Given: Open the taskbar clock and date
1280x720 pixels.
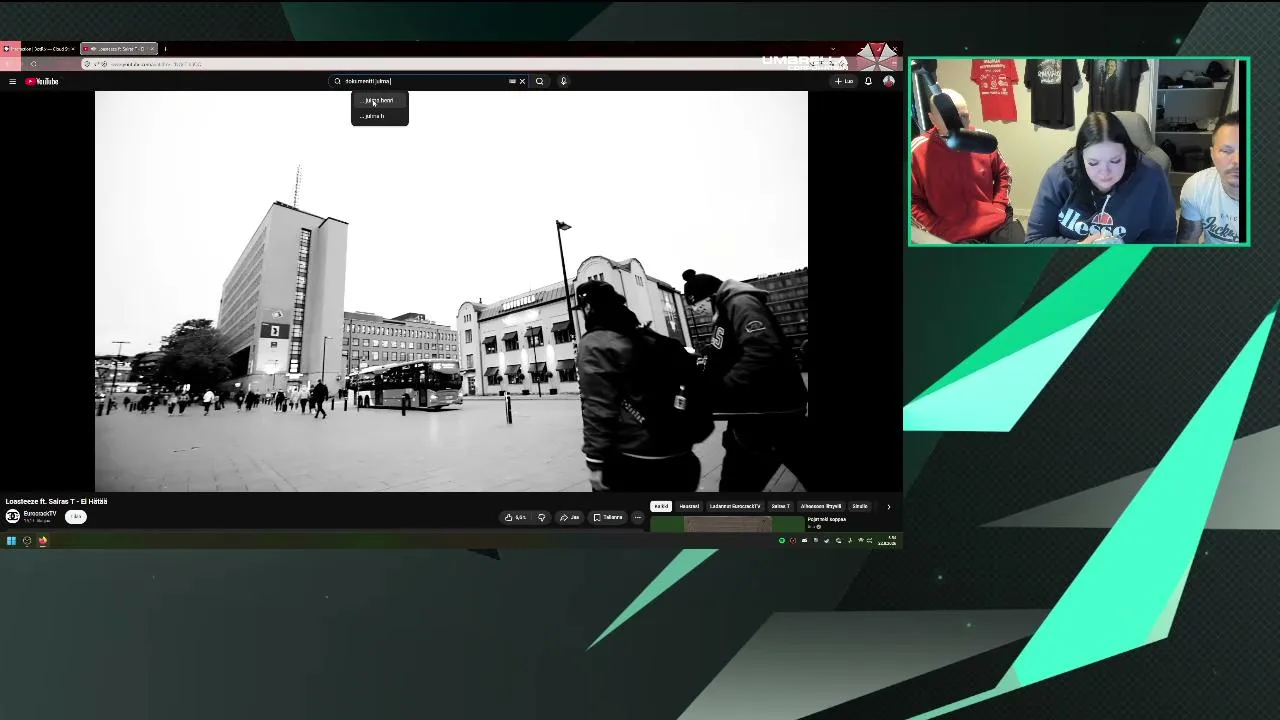Looking at the screenshot, I should (x=887, y=541).
